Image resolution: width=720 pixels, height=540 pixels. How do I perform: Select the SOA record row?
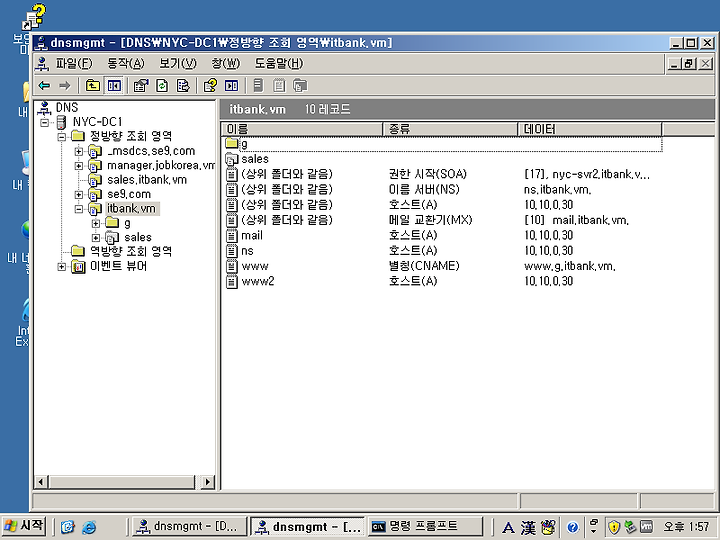(441, 174)
